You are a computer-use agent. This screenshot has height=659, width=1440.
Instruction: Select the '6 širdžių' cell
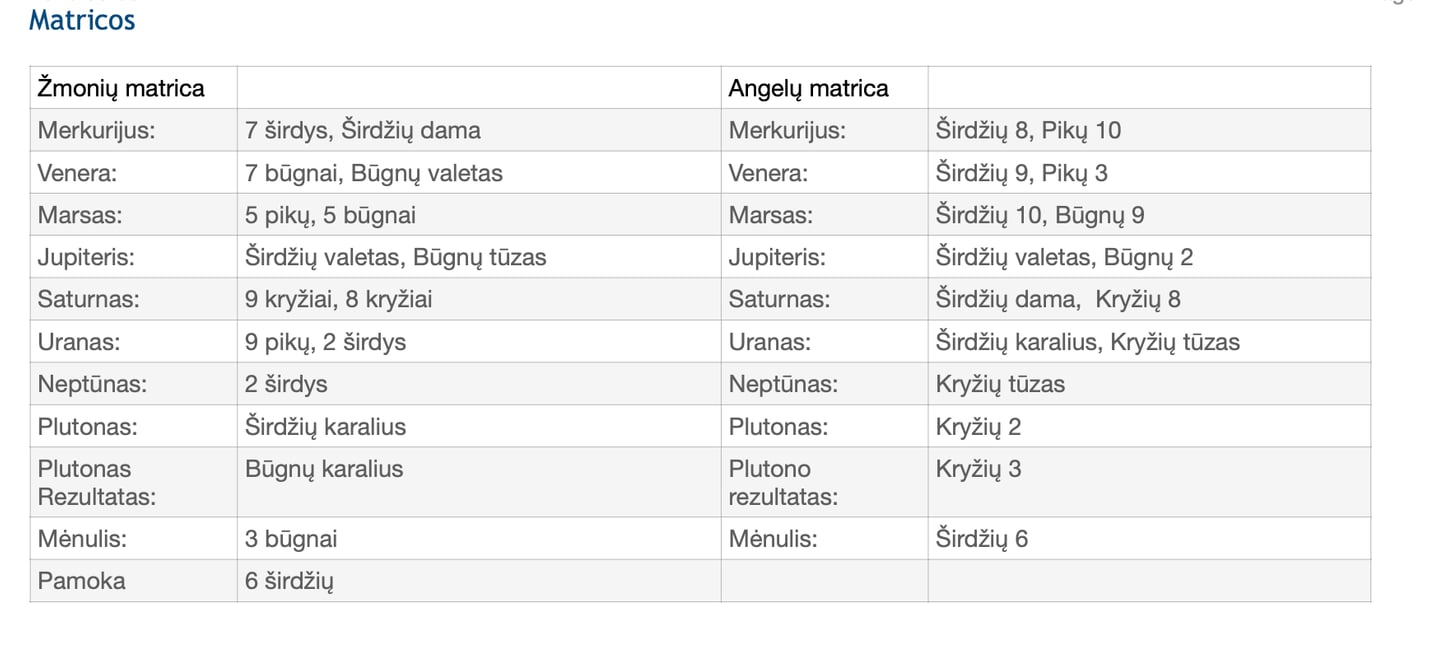tap(289, 581)
